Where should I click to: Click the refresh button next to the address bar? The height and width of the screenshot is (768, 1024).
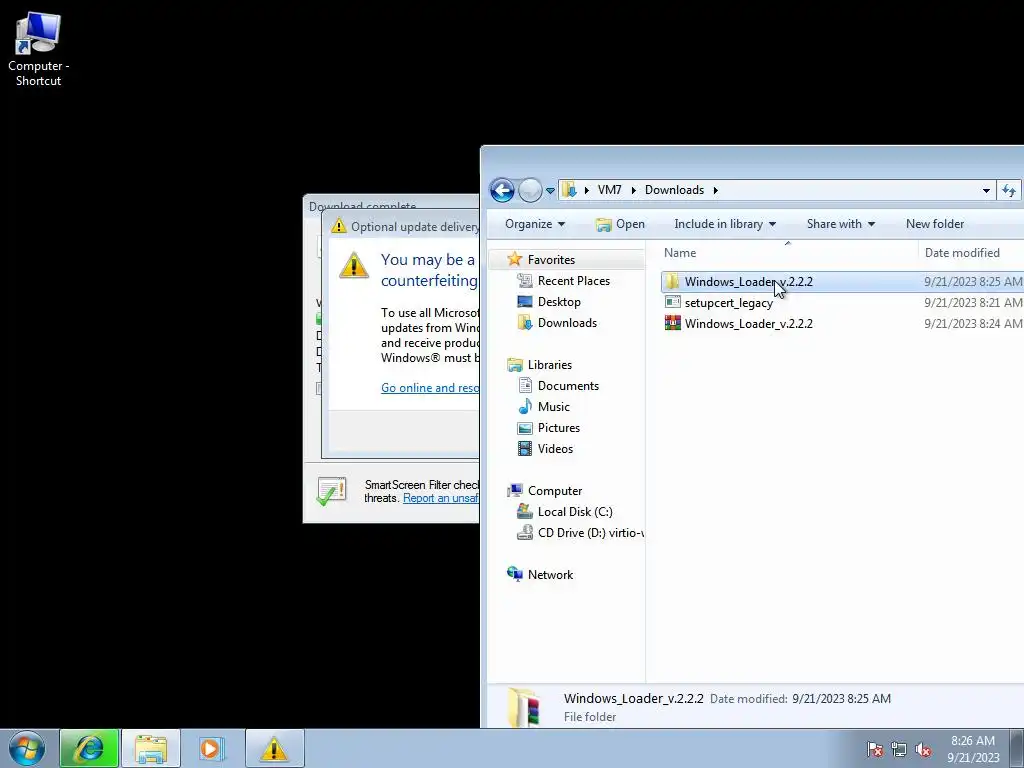tap(1009, 191)
